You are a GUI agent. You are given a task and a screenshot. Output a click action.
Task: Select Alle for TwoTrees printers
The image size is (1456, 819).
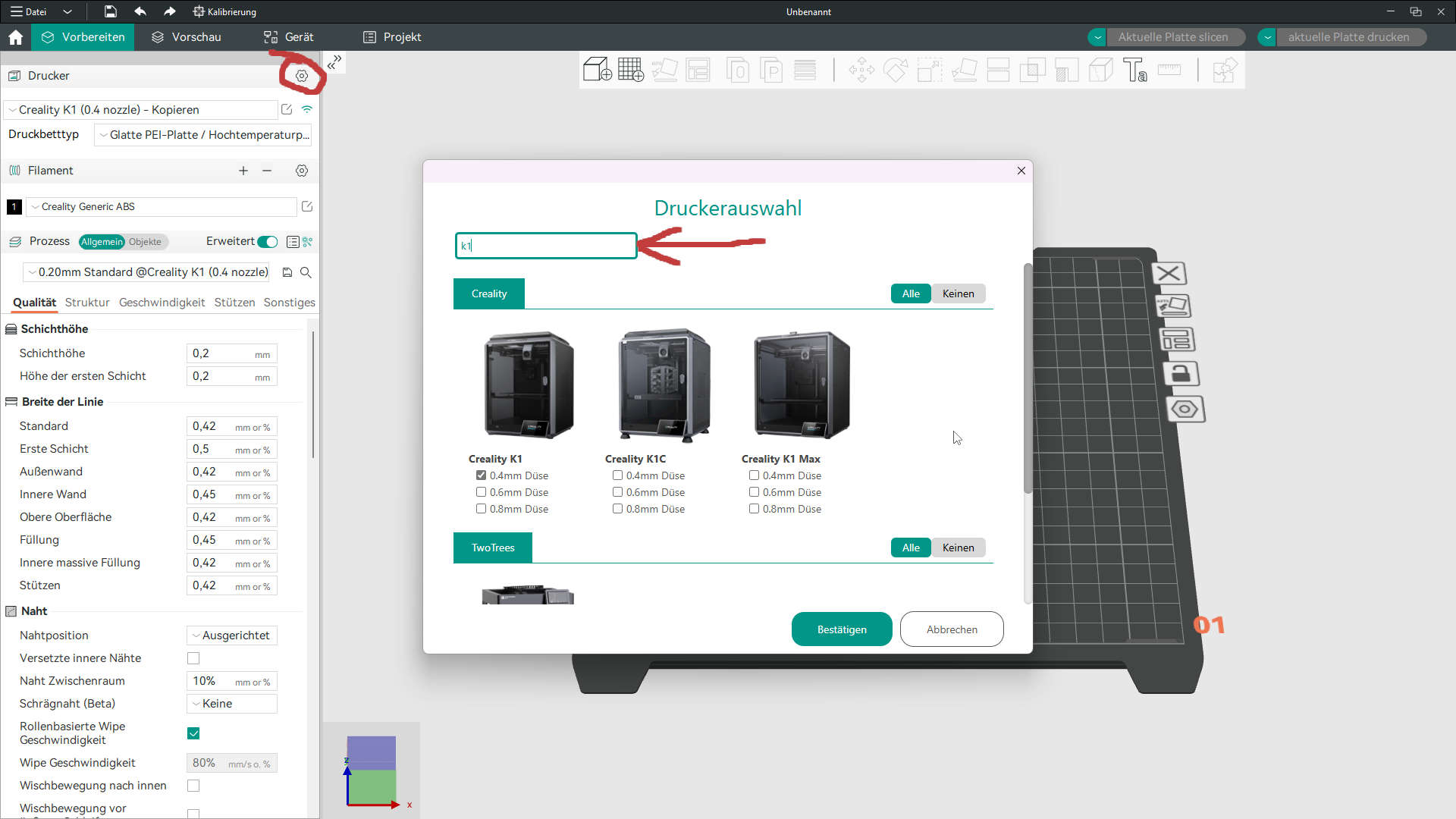click(911, 548)
